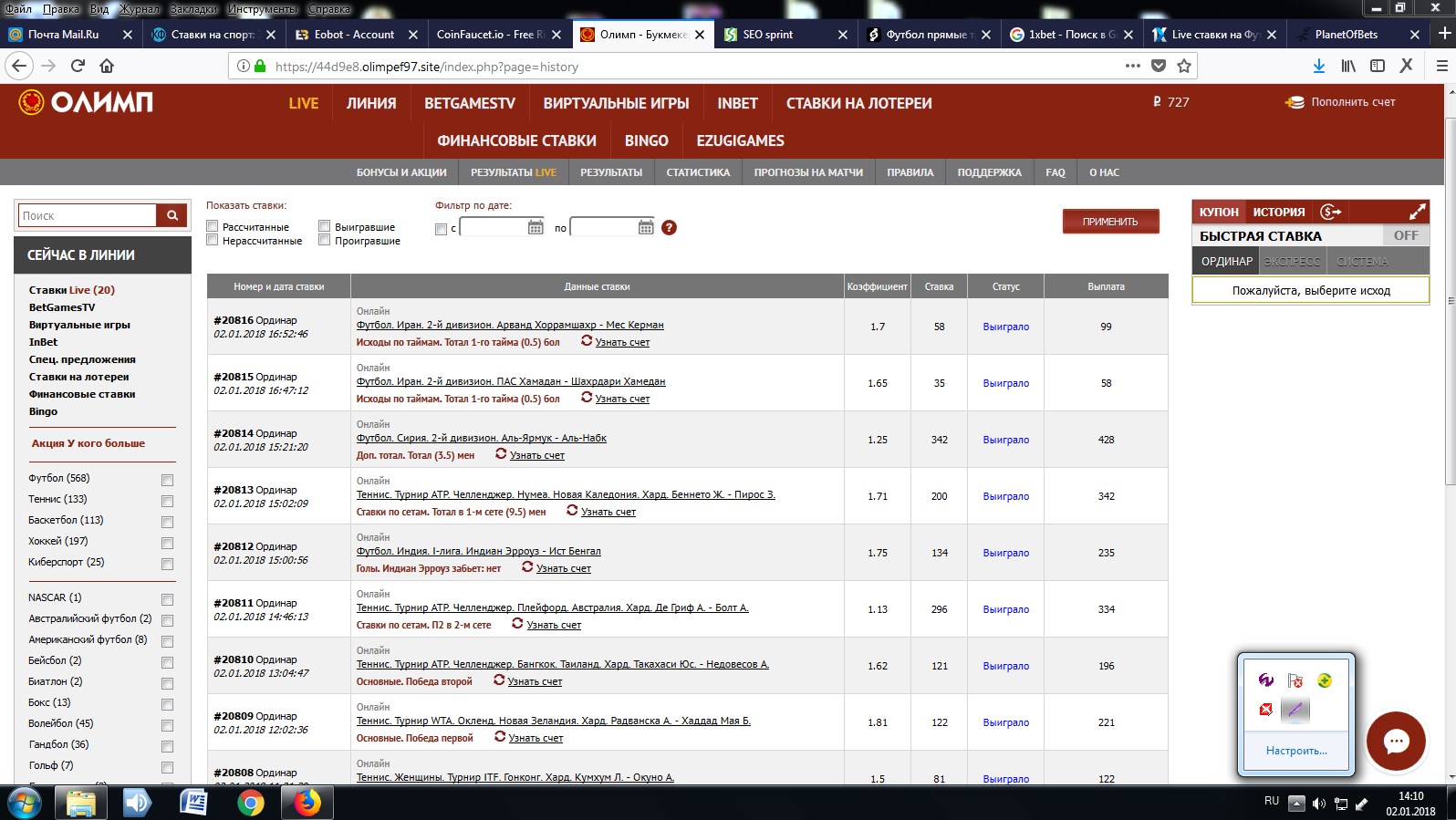Open the Firefox hamburger menu
Viewport: 1456px width, 820px height.
[1442, 66]
